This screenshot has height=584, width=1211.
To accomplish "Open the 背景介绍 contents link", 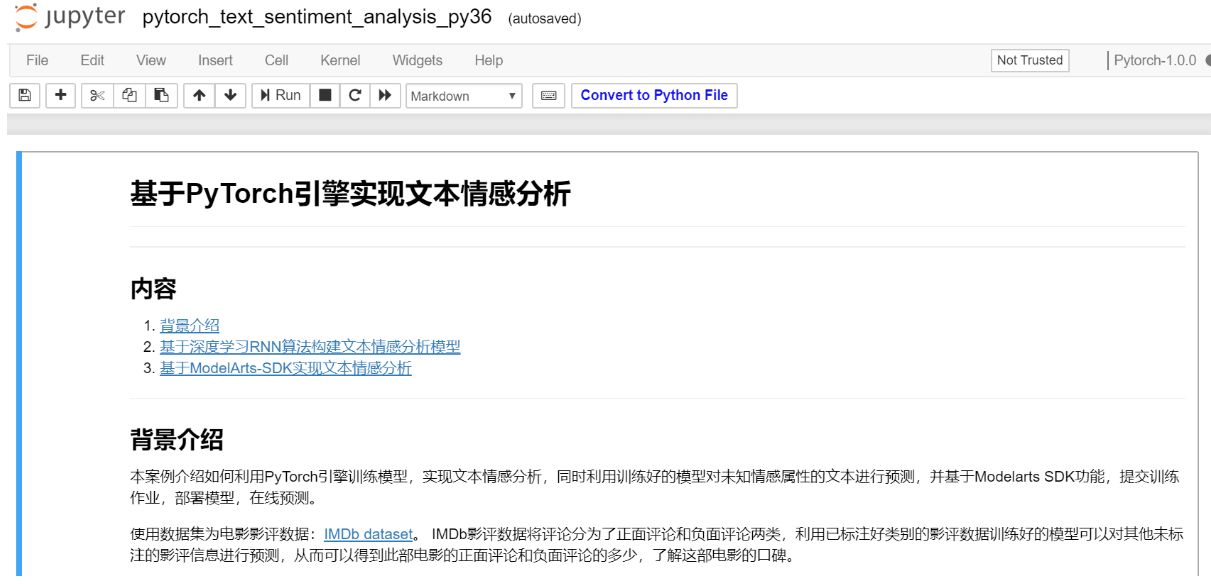I will [x=189, y=325].
